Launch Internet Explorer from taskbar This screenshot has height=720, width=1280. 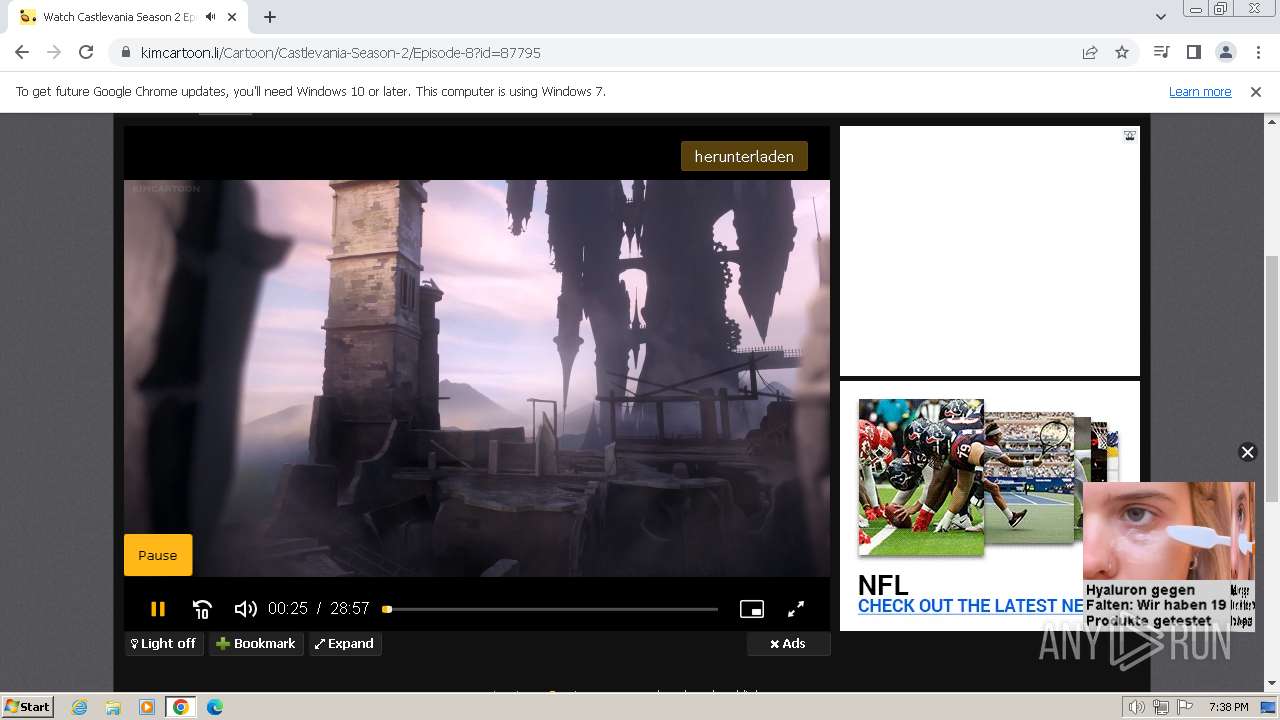point(79,707)
